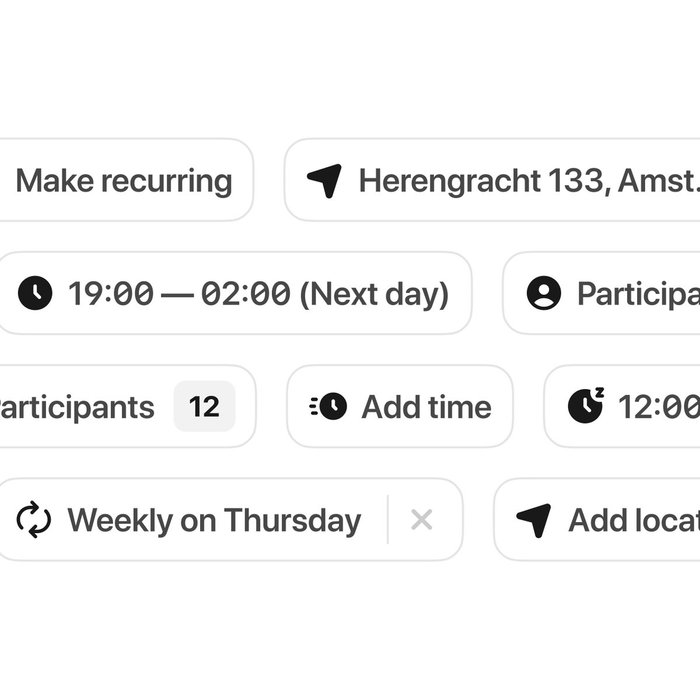Click the 19:00 start time

coord(111,294)
